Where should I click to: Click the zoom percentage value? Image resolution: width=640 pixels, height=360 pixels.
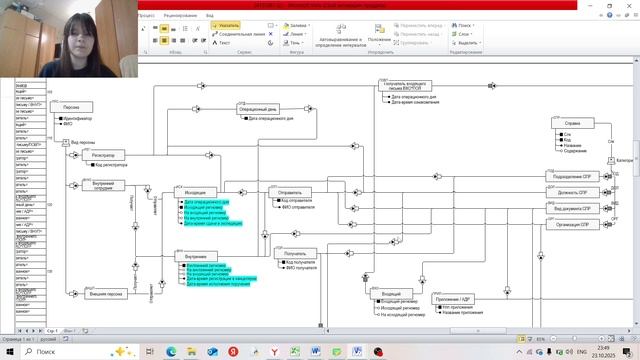(x=540, y=339)
